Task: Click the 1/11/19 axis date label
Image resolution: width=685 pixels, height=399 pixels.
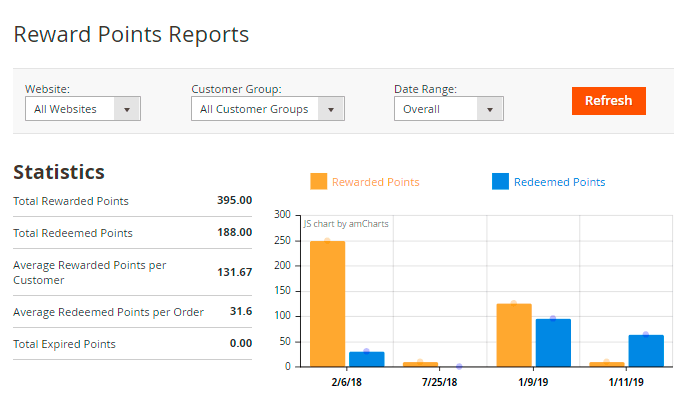Action: (x=626, y=382)
